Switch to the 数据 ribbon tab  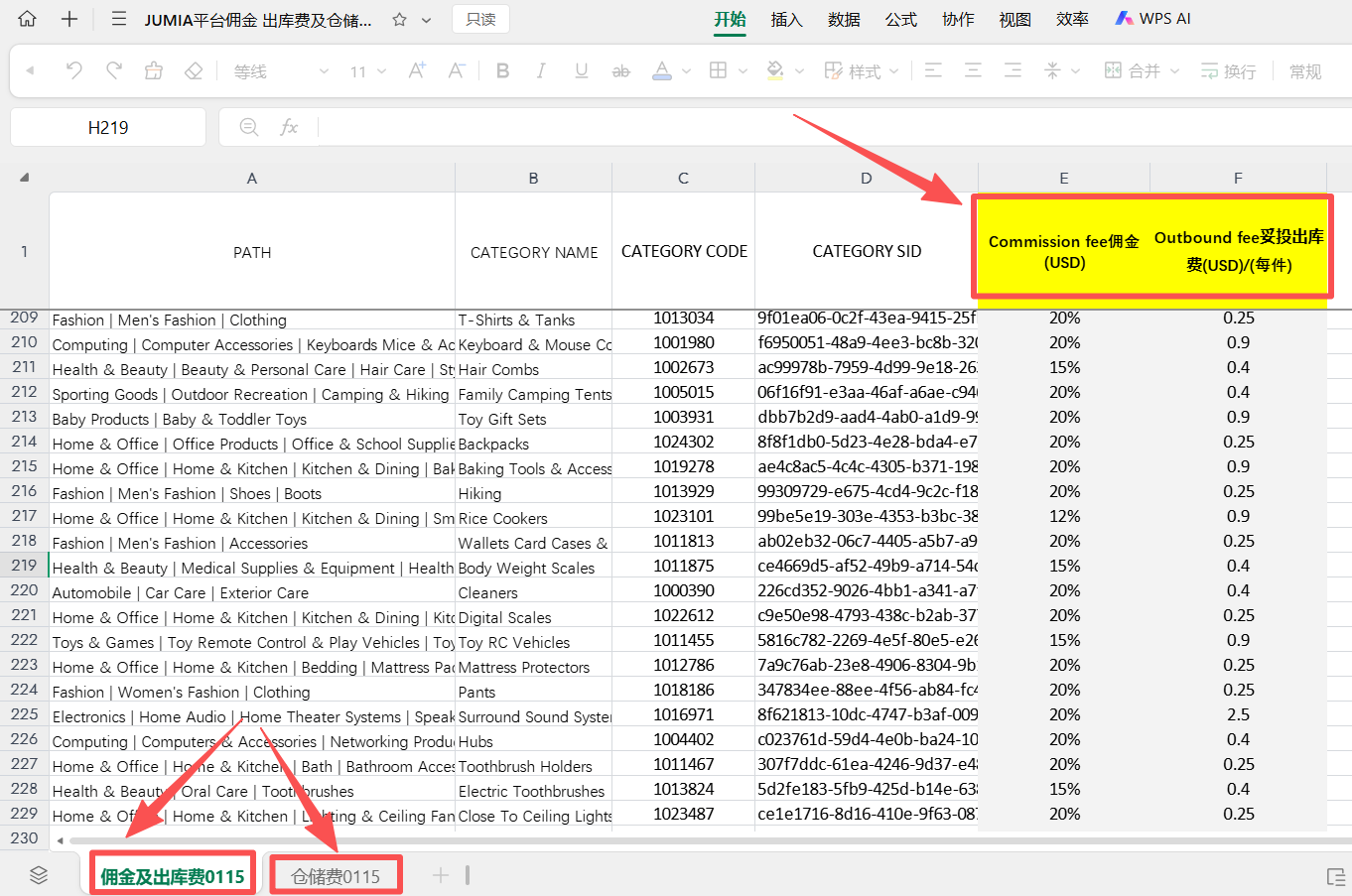(844, 19)
